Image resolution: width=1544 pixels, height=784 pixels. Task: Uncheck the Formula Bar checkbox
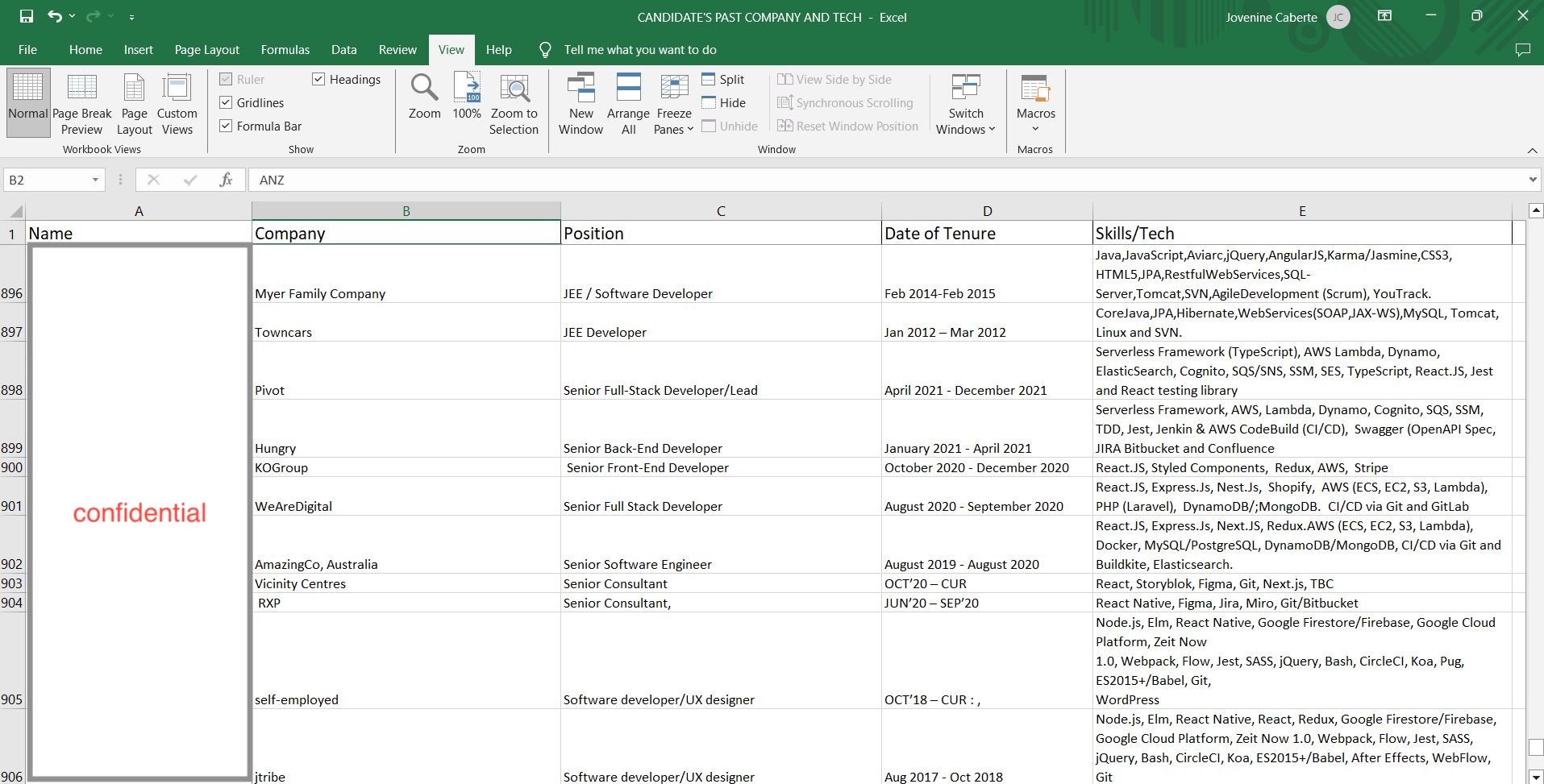coord(227,126)
